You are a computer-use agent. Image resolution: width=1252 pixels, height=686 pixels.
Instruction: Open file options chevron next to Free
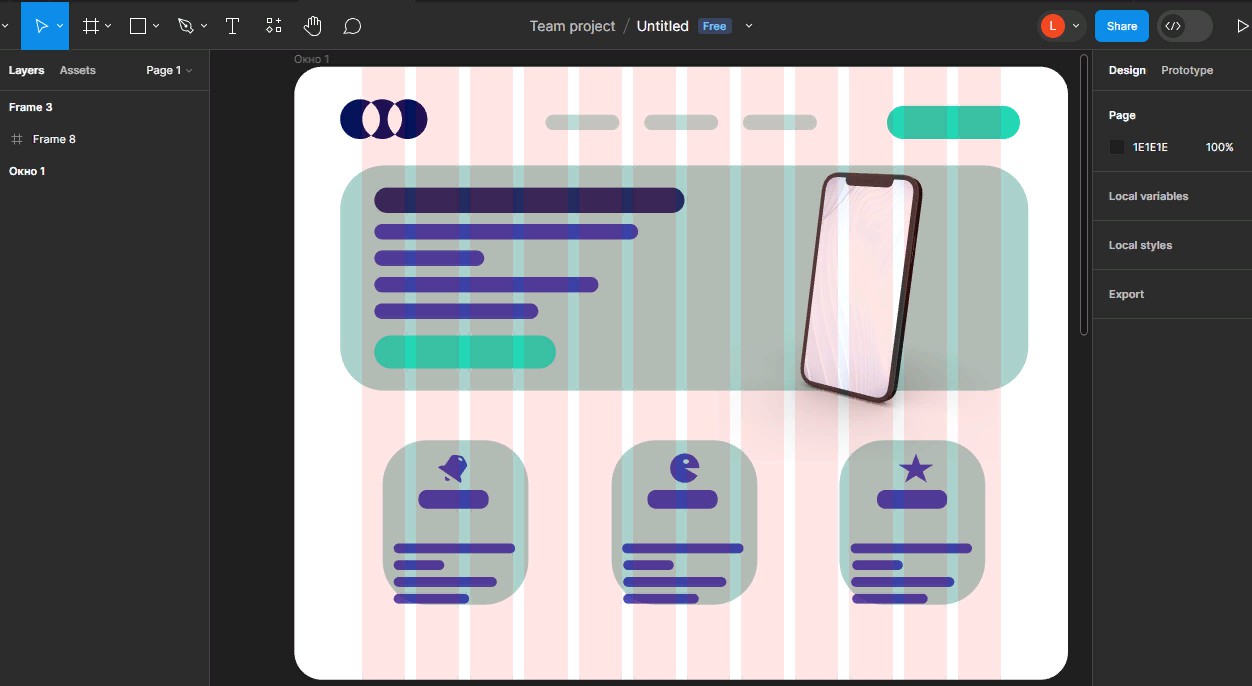pyautogui.click(x=750, y=26)
